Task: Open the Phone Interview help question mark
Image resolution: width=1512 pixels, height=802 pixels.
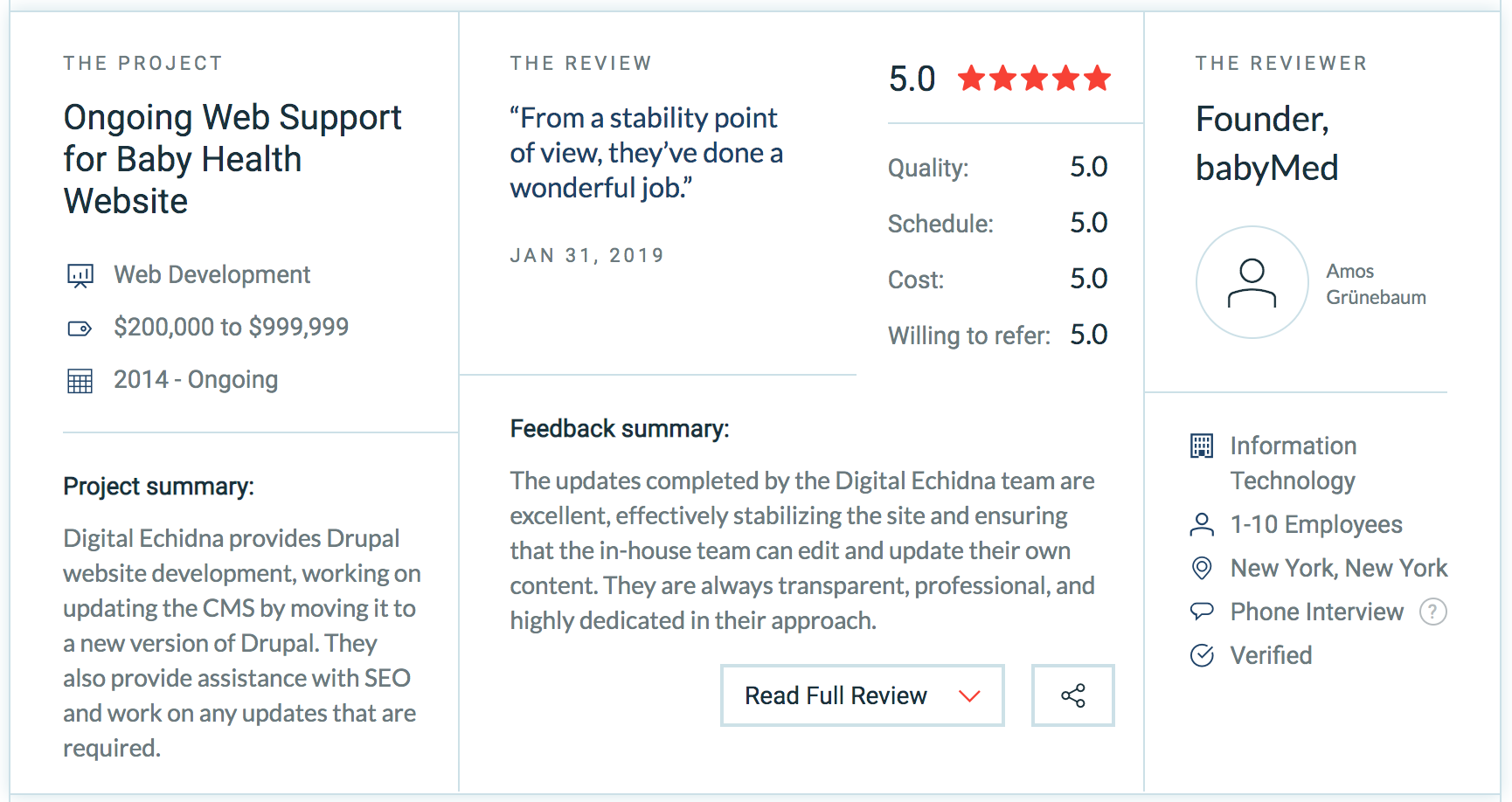Action: tap(1432, 612)
